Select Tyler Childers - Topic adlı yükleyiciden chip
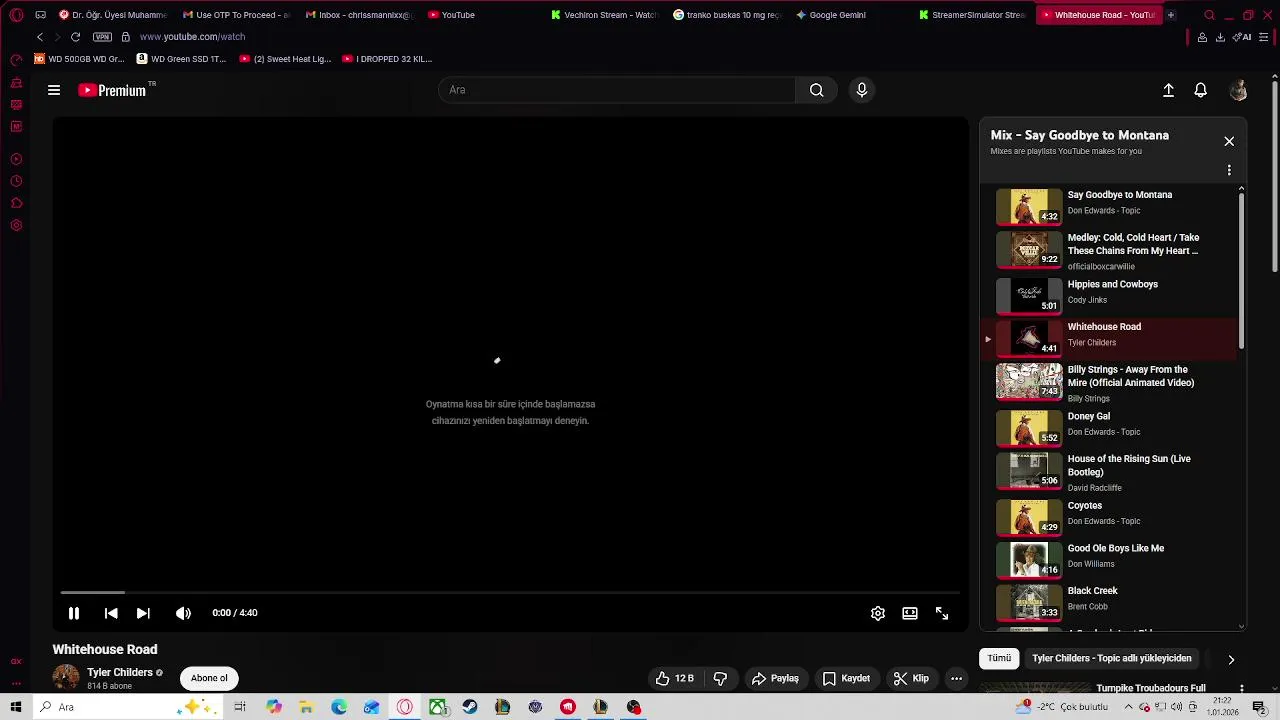Screen dimensions: 1280x720 tap(1111, 658)
